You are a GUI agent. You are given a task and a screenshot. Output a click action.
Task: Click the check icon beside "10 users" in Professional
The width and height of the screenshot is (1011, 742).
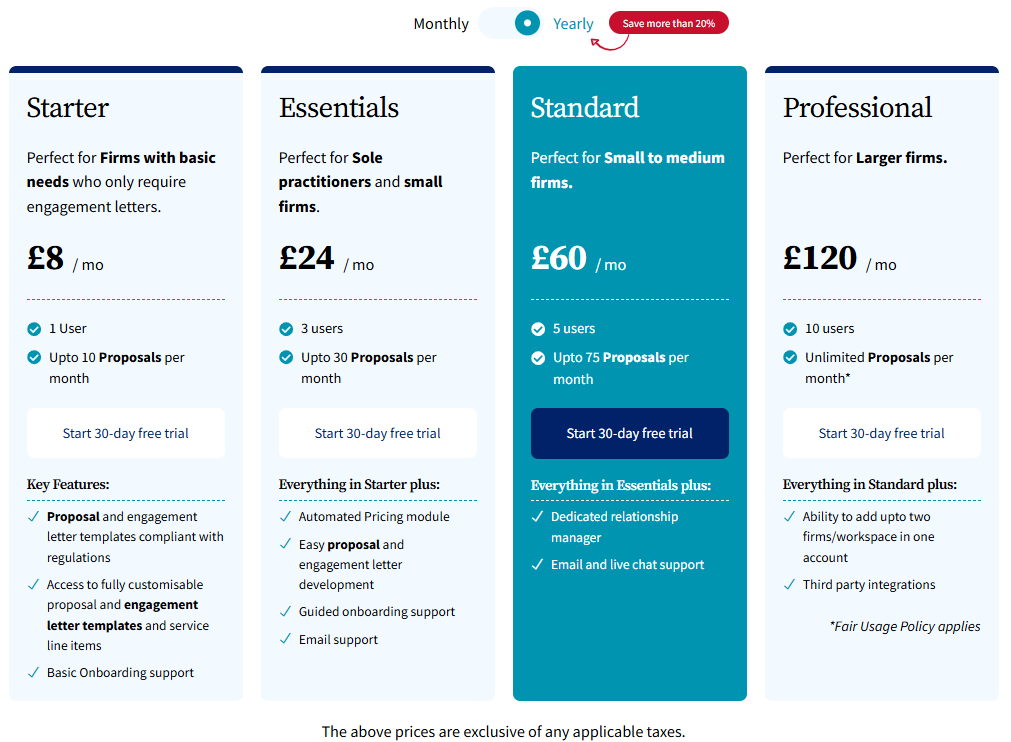coord(790,328)
